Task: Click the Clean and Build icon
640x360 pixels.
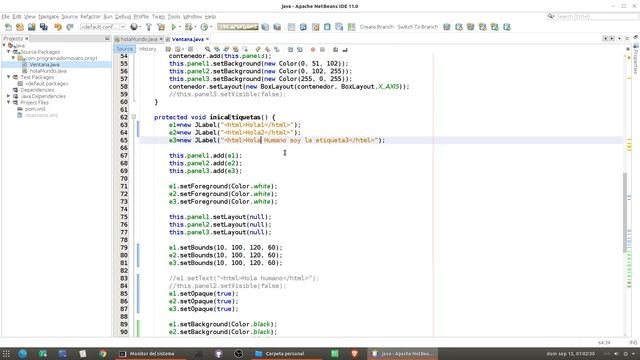Action: 161,27
